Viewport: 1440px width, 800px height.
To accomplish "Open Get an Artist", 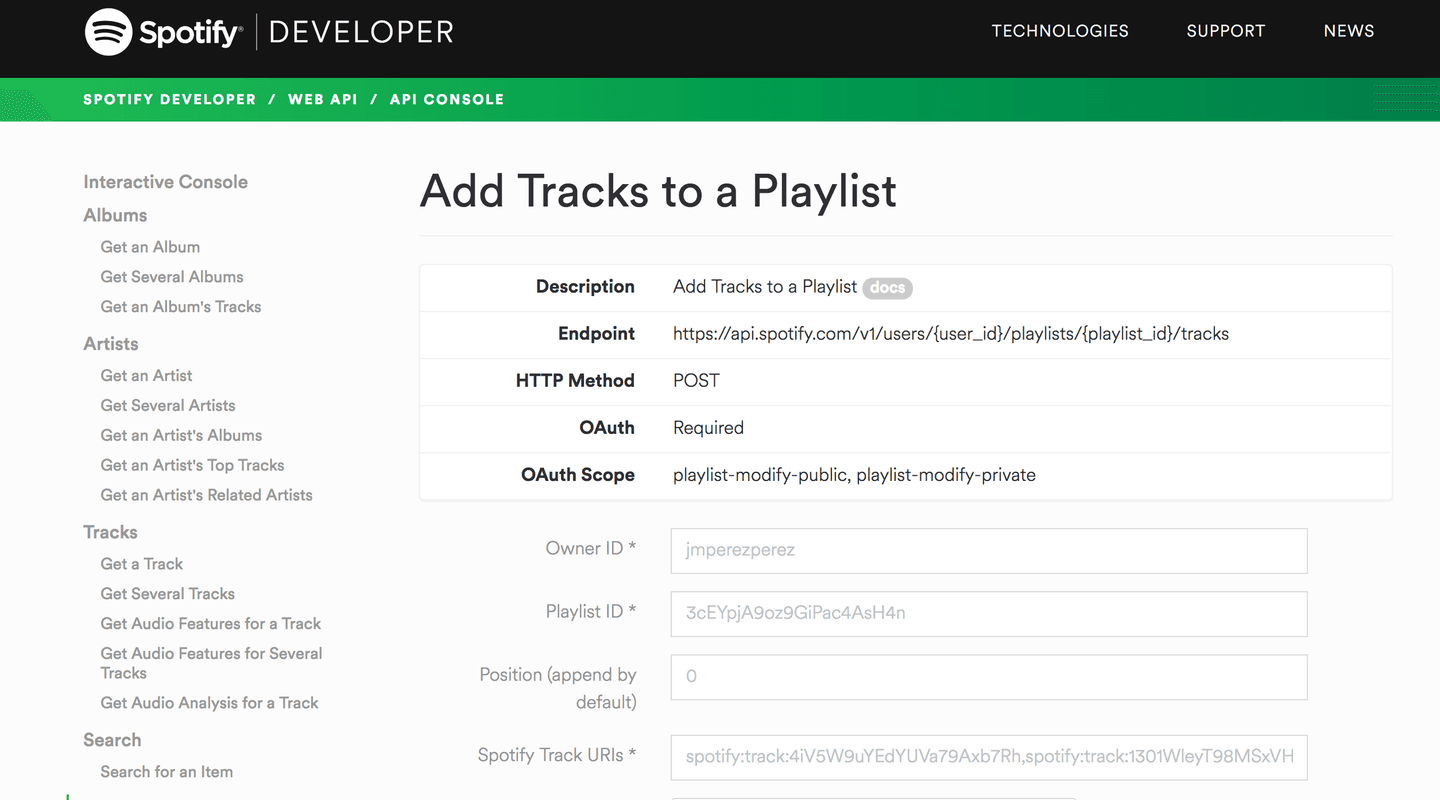I will click(147, 376).
